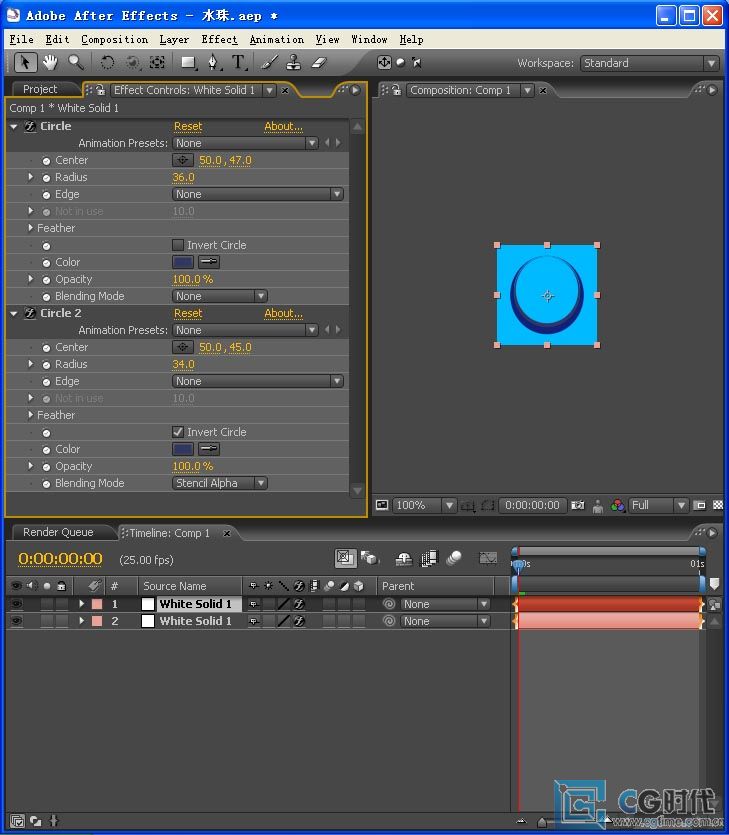Open About for Circle effect
The height and width of the screenshot is (835, 729).
click(283, 126)
